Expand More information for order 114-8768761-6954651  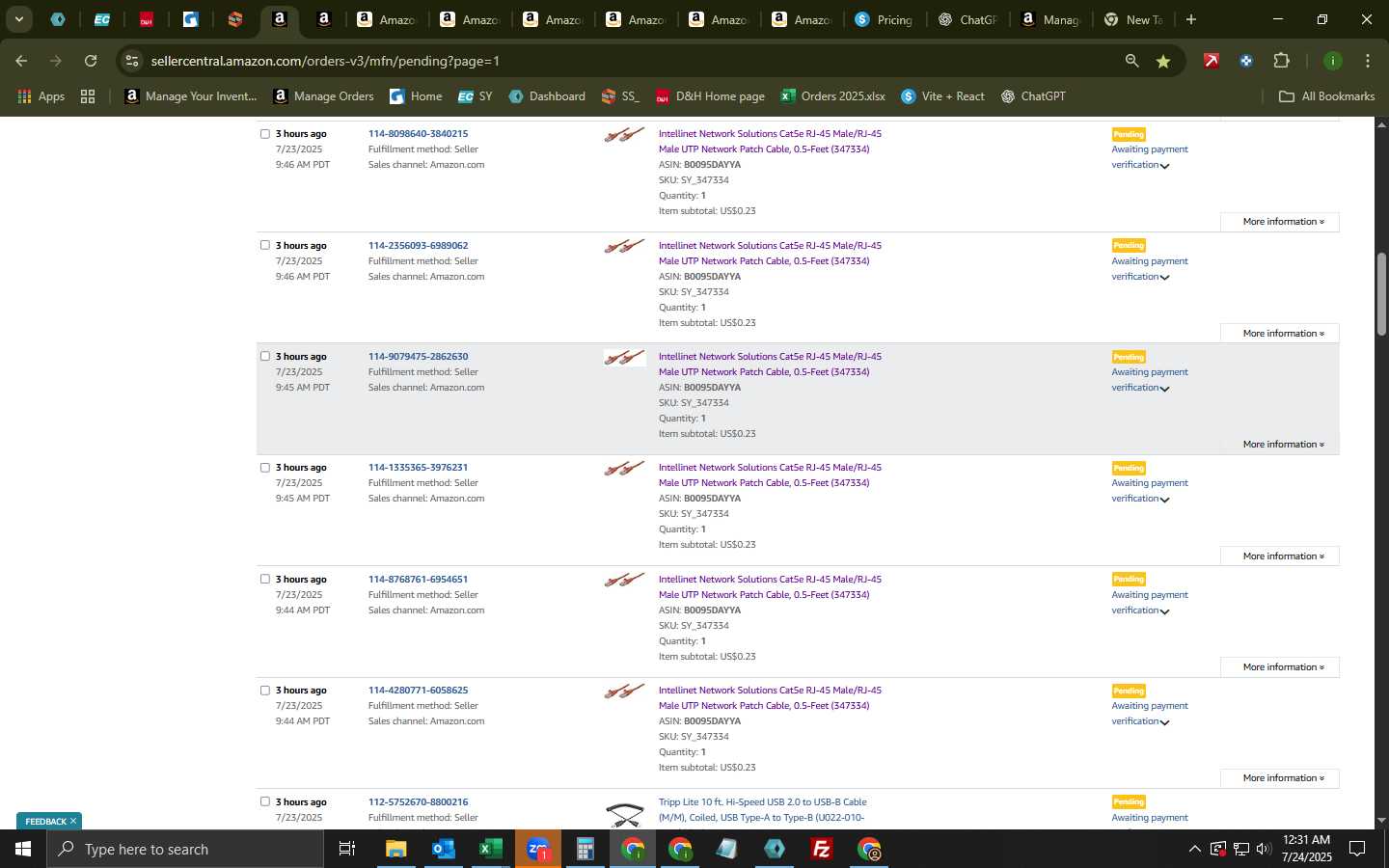tap(1279, 667)
